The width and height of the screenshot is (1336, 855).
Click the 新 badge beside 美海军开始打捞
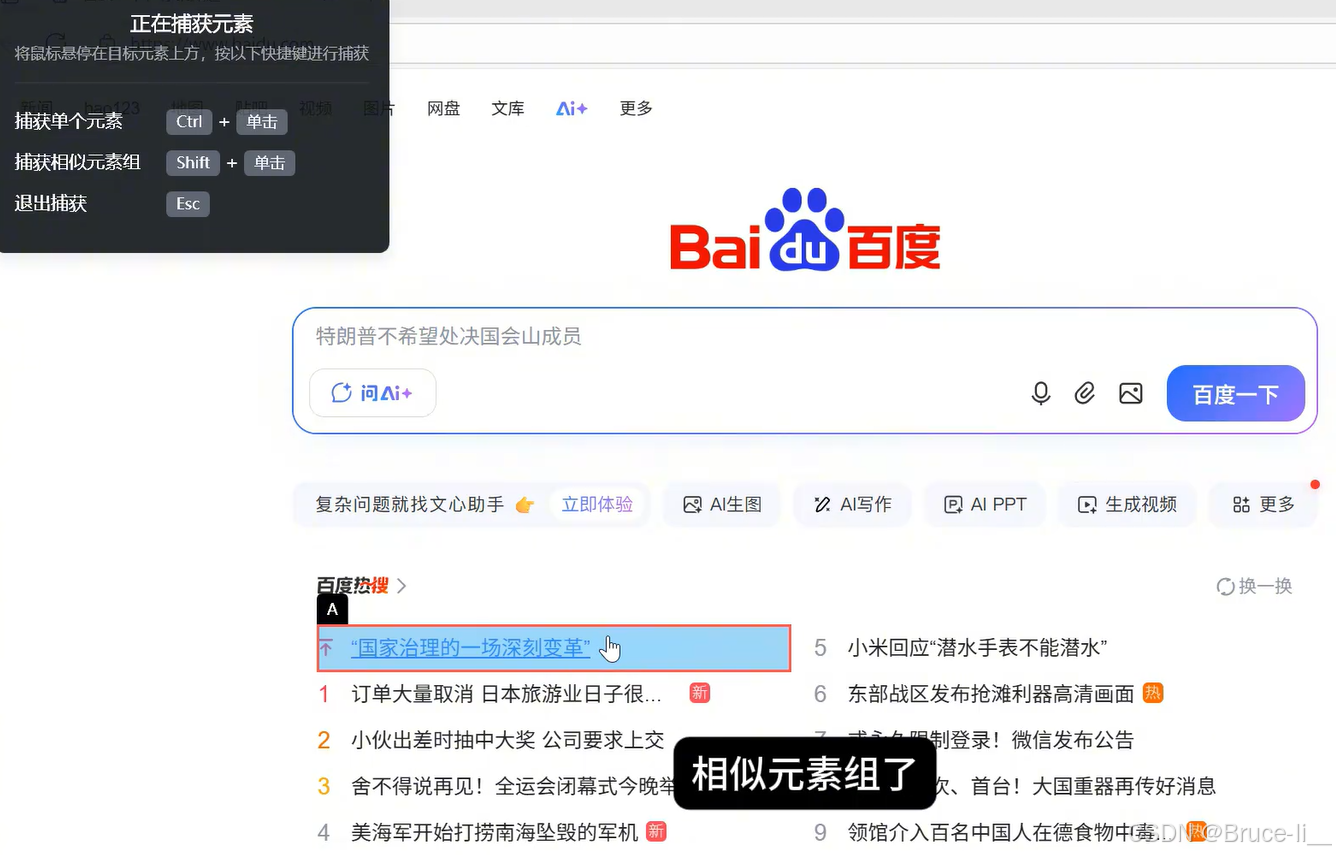[656, 831]
